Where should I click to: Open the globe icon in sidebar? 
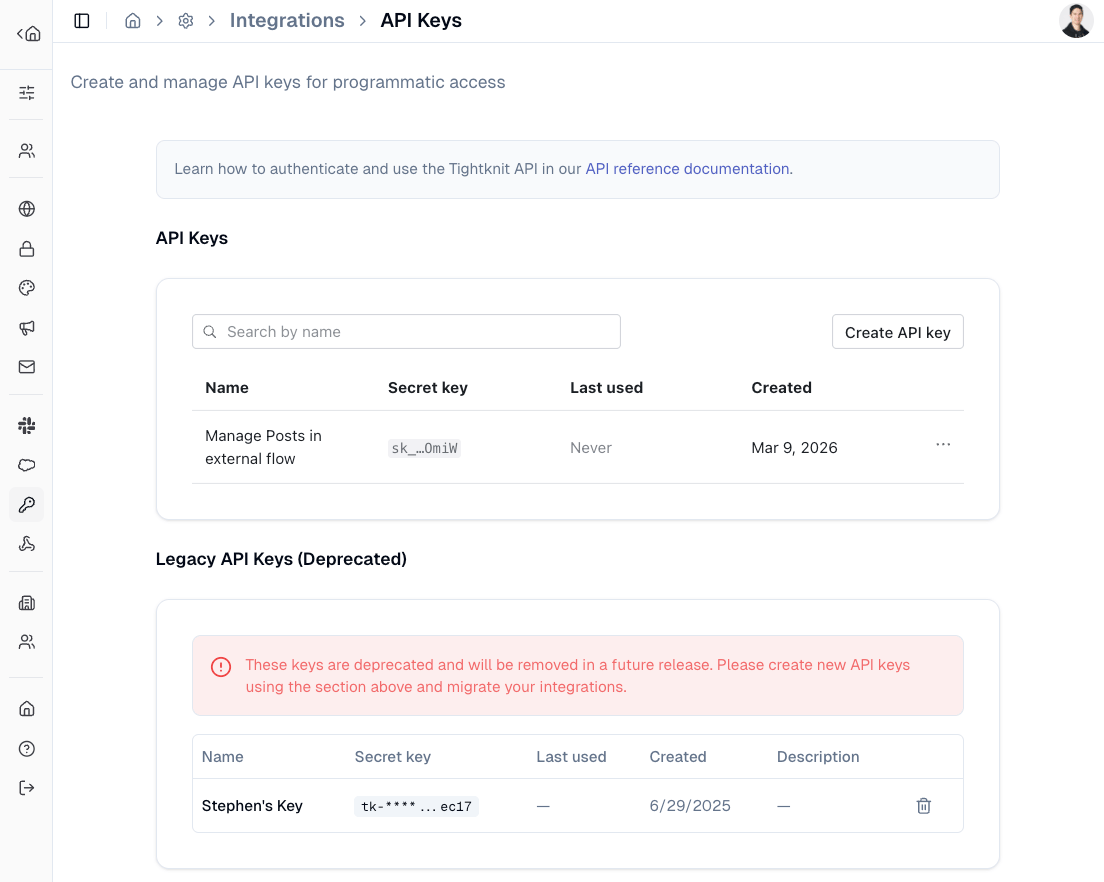click(27, 209)
